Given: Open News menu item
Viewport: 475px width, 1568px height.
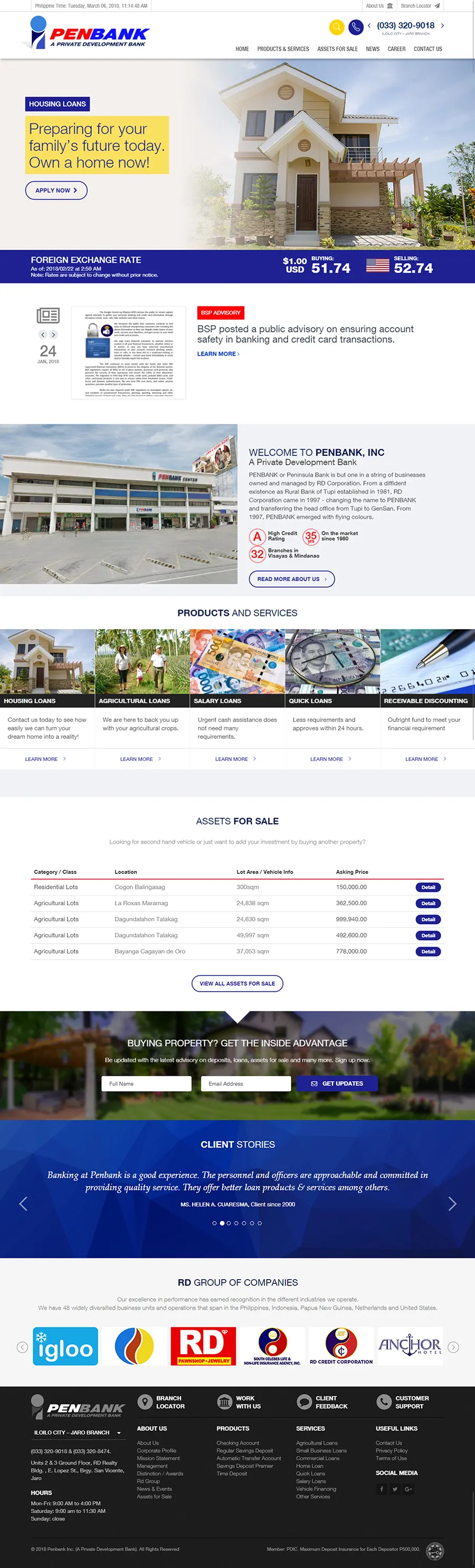Looking at the screenshot, I should point(372,49).
